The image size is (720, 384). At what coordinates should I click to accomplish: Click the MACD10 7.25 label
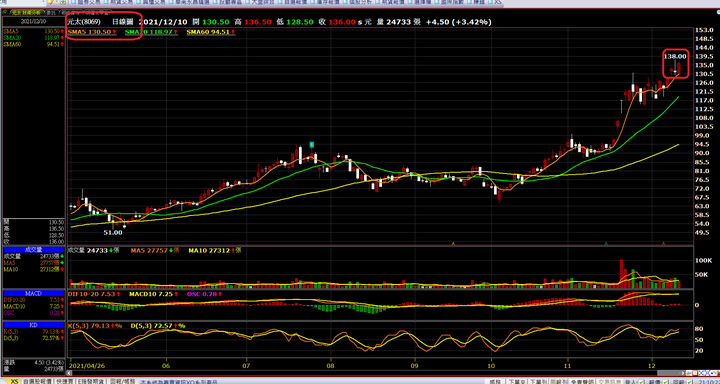point(152,294)
